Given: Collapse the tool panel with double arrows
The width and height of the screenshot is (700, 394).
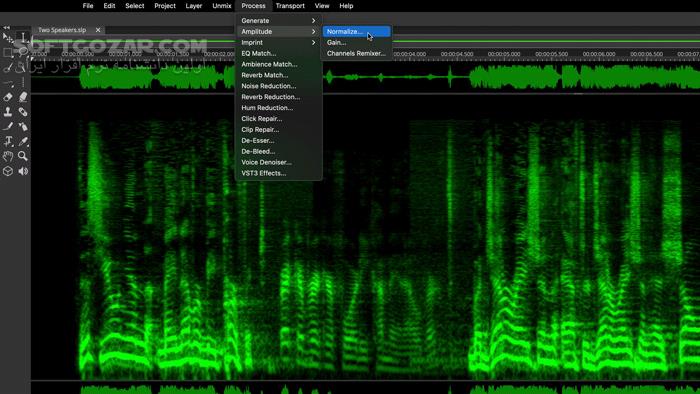Looking at the screenshot, I should [x=6, y=27].
